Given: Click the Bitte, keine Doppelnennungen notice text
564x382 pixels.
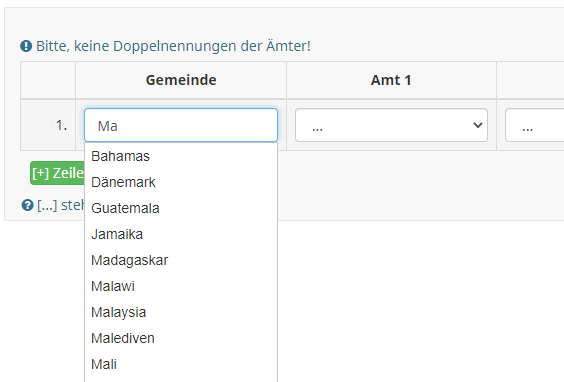Looking at the screenshot, I should tap(173, 46).
